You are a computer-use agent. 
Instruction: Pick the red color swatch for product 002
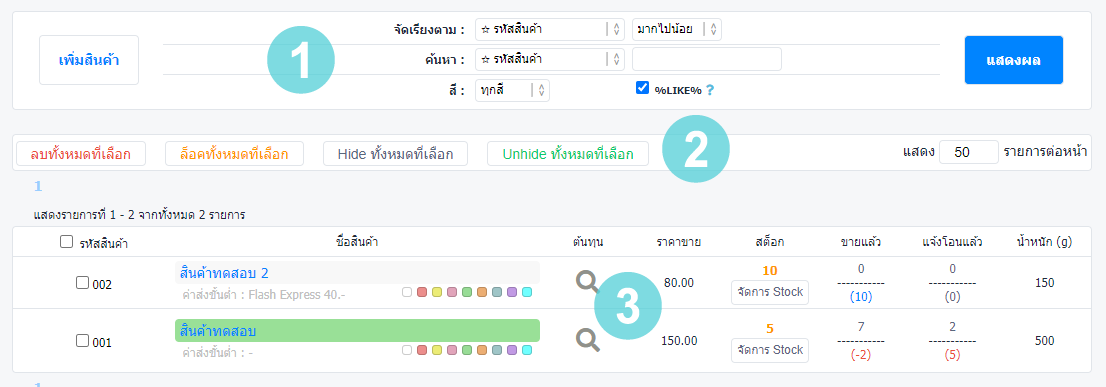click(422, 292)
